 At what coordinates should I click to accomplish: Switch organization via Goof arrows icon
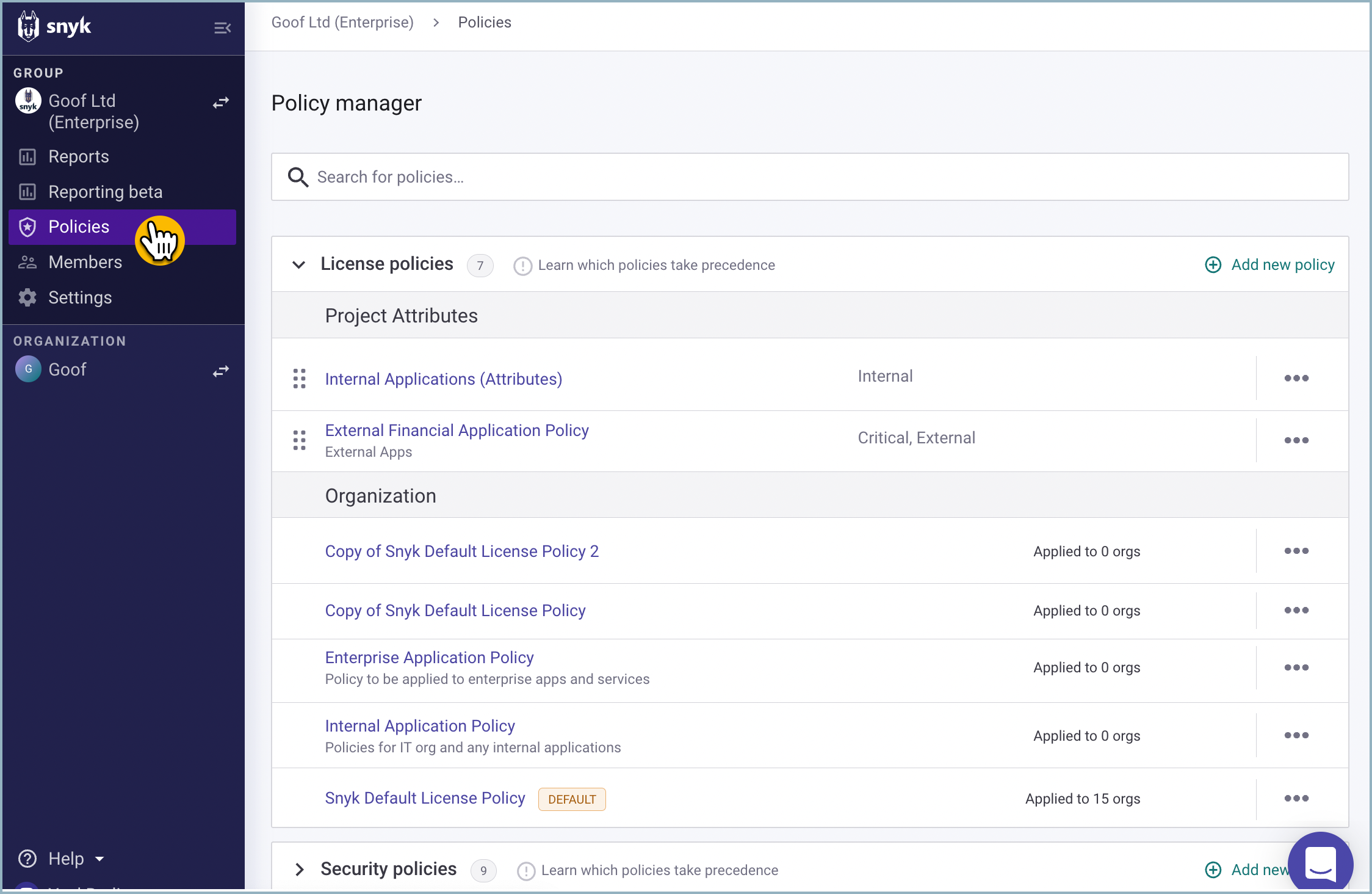pos(221,371)
